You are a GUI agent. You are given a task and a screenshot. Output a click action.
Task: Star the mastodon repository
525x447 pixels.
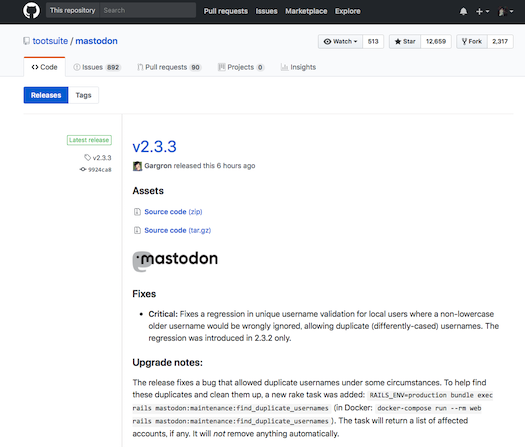coord(405,42)
